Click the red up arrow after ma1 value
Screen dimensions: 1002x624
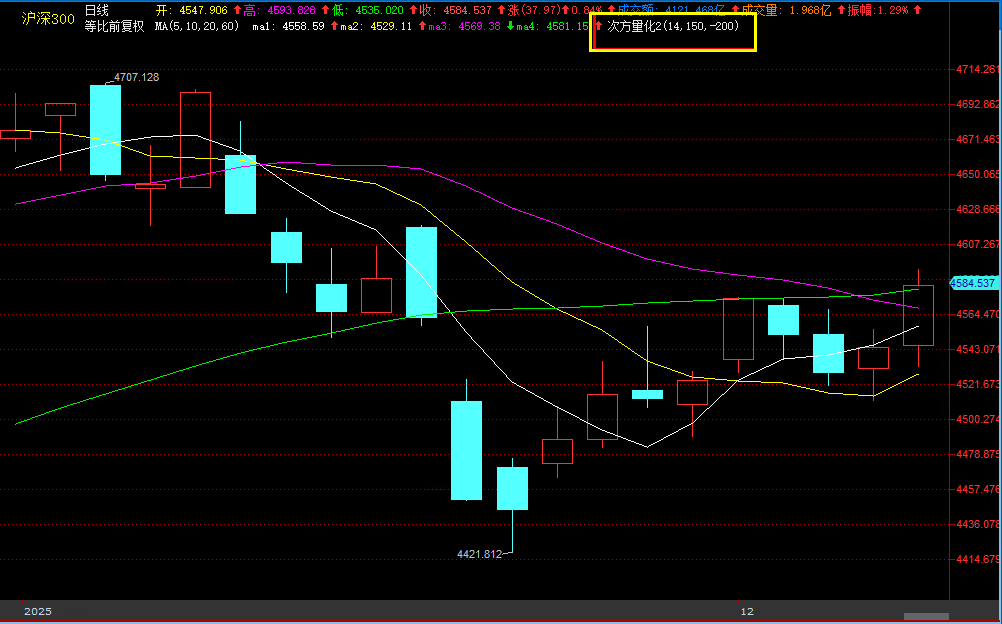pos(334,26)
